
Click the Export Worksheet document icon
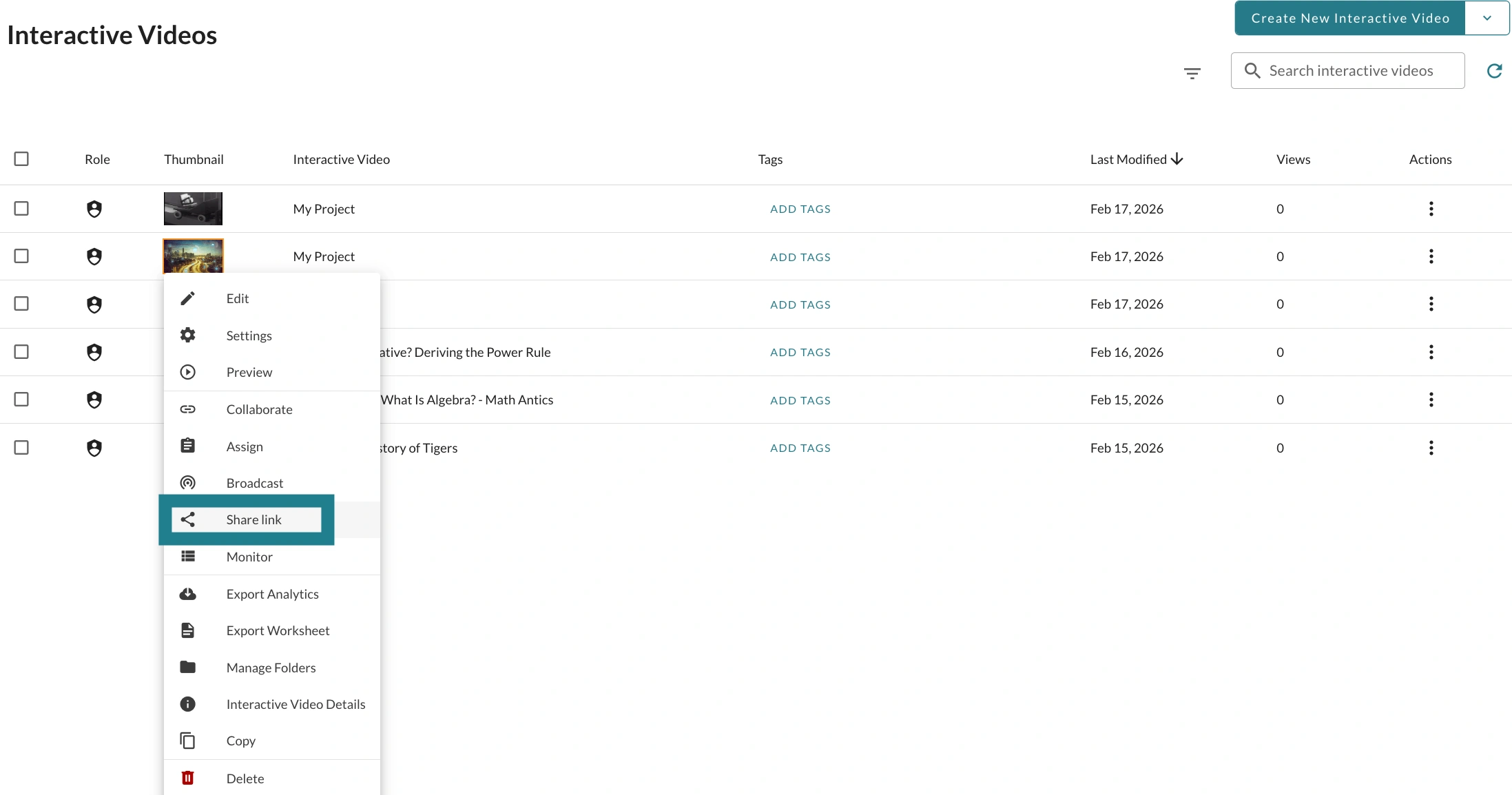tap(187, 630)
